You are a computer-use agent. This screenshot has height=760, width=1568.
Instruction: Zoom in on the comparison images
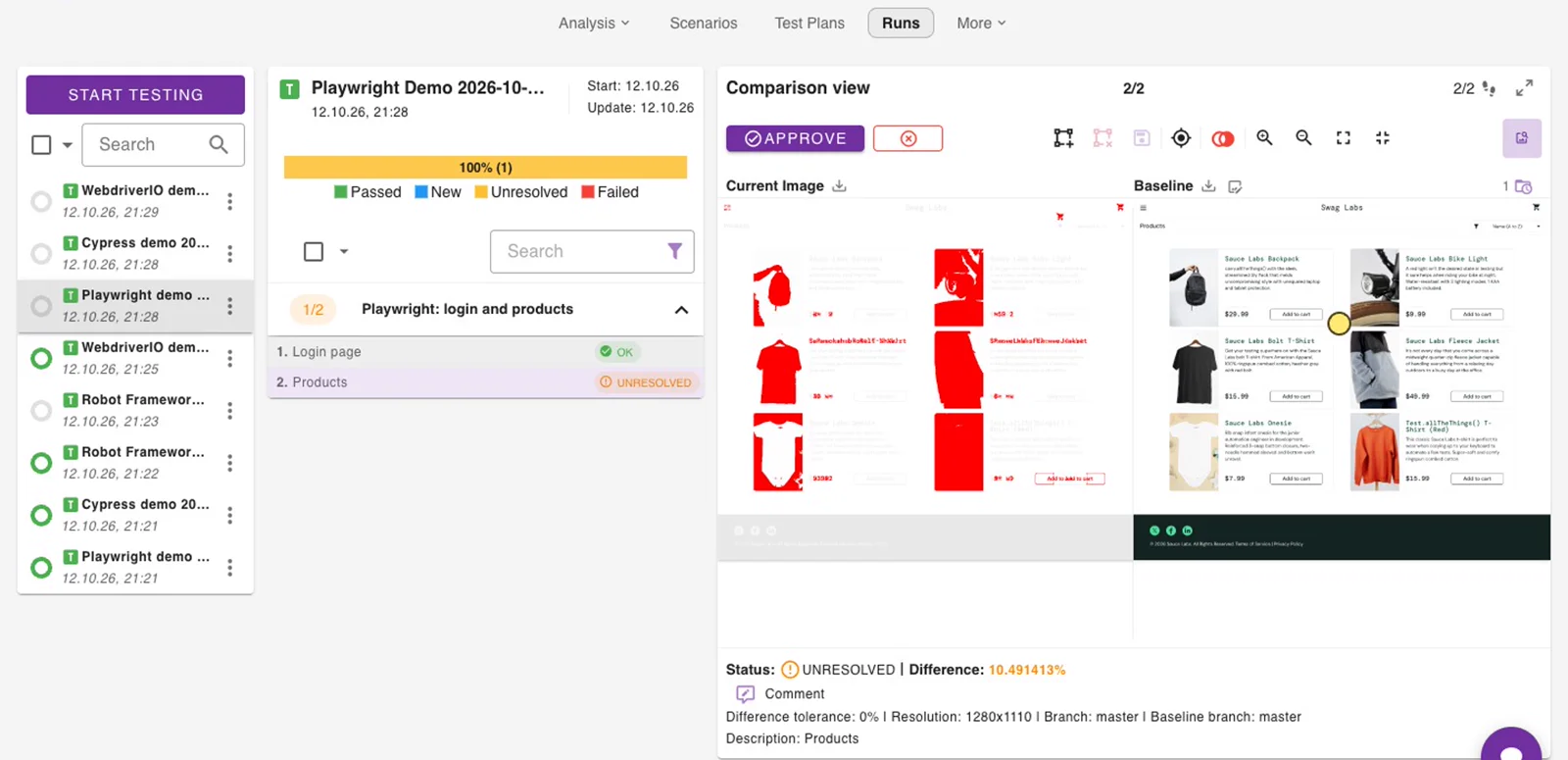pos(1265,138)
